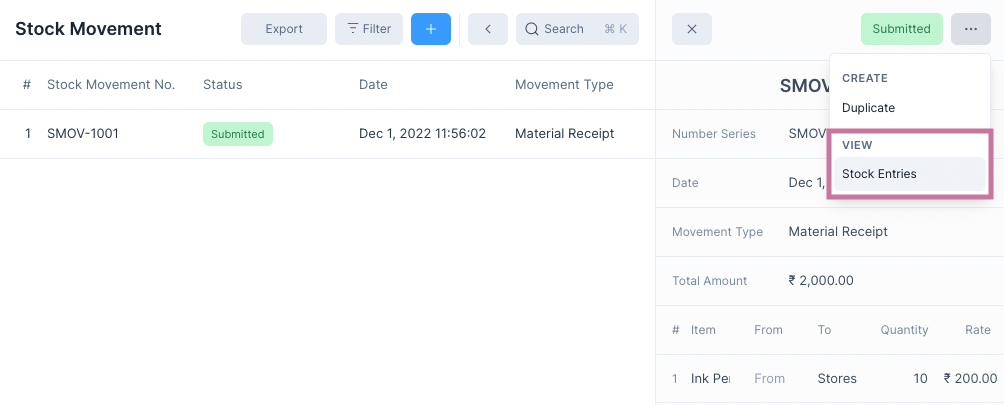The height and width of the screenshot is (405, 1004).
Task: View Stock Entries from the menu
Action: tap(879, 174)
